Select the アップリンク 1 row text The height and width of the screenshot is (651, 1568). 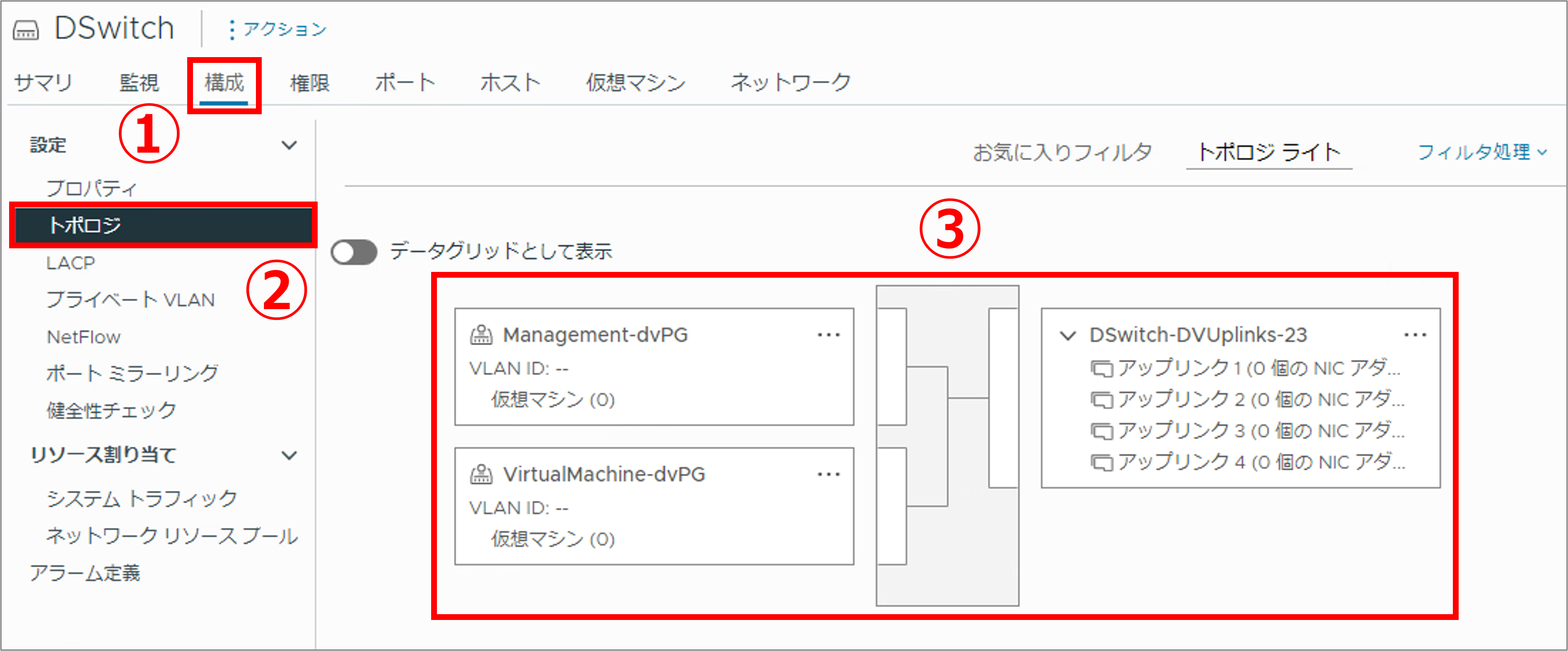coord(1259,368)
